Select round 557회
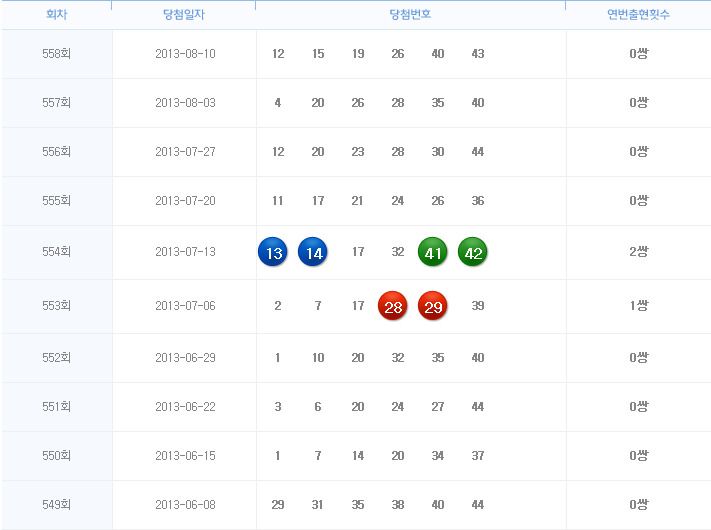The height and width of the screenshot is (530, 711). 57,102
